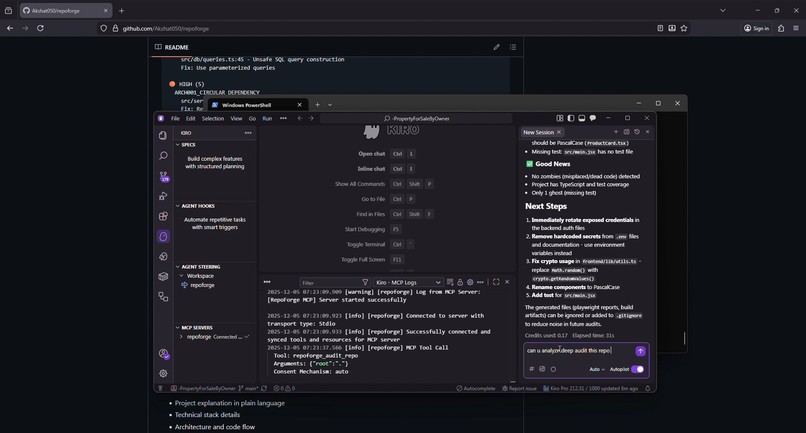
Task: Collapse the AGENT HOOKS section
Action: pyautogui.click(x=178, y=206)
